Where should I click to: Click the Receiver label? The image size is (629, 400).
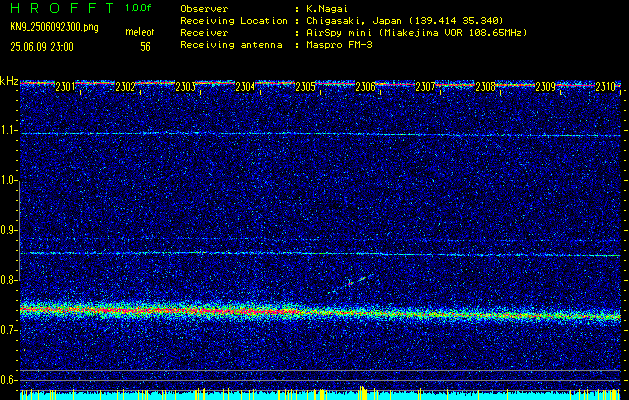pos(204,32)
